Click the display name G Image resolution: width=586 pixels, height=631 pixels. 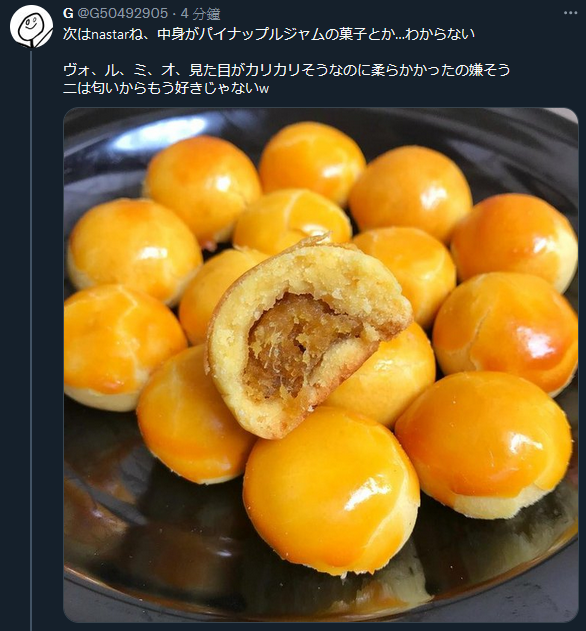(x=68, y=14)
